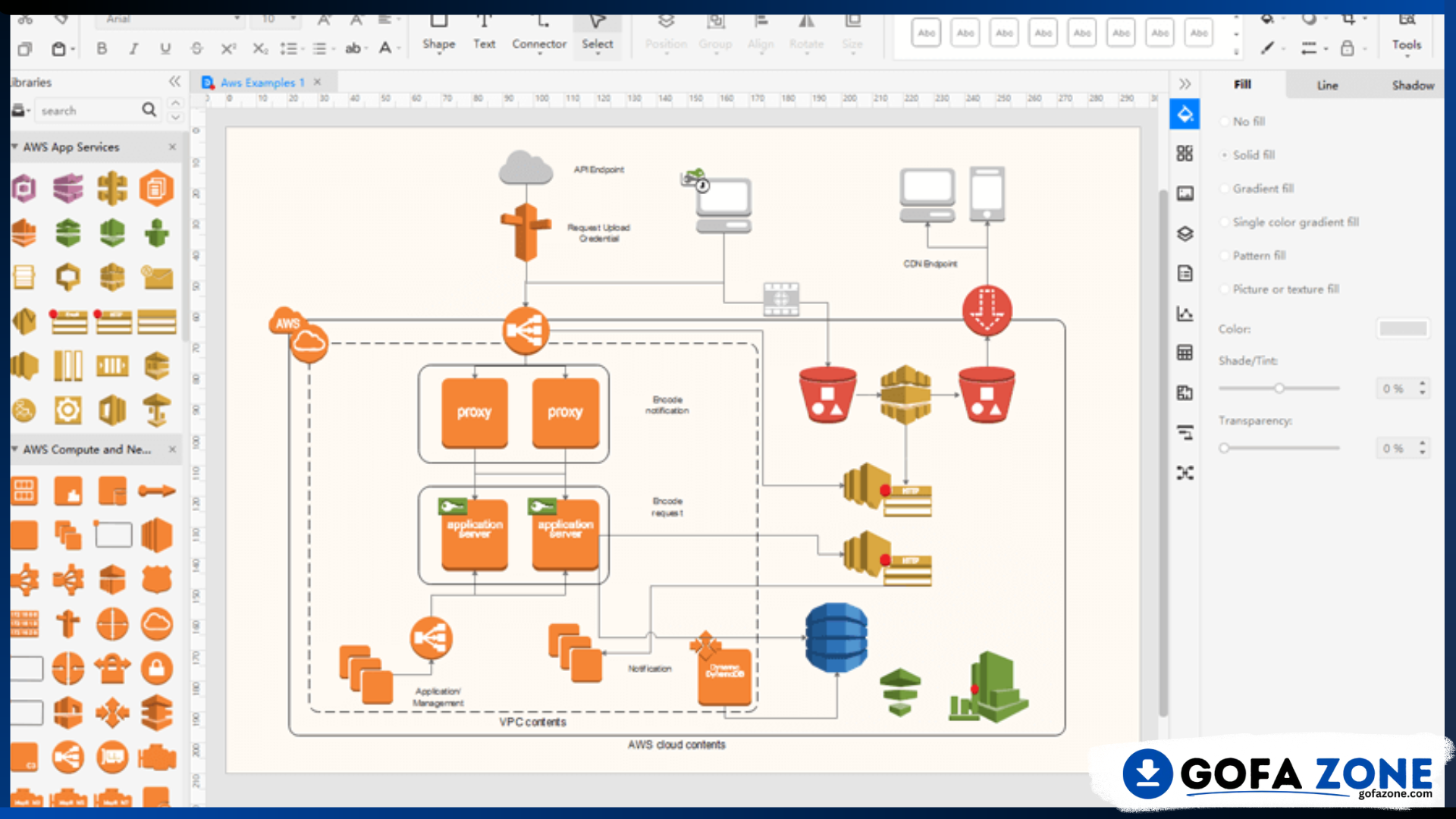The width and height of the screenshot is (1456, 819).
Task: Click the pen line color icon
Action: point(1267,49)
